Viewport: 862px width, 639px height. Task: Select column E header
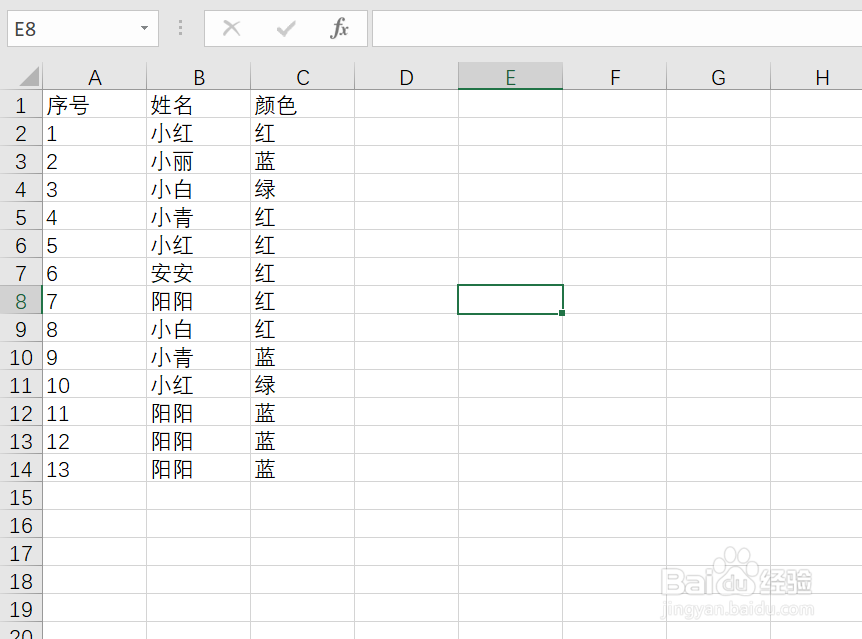pyautogui.click(x=510, y=77)
